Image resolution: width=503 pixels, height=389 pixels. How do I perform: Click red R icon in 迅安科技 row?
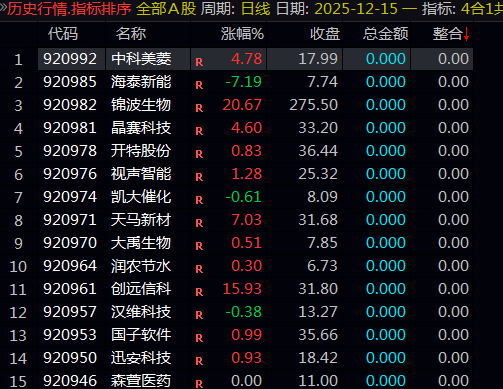(x=199, y=361)
